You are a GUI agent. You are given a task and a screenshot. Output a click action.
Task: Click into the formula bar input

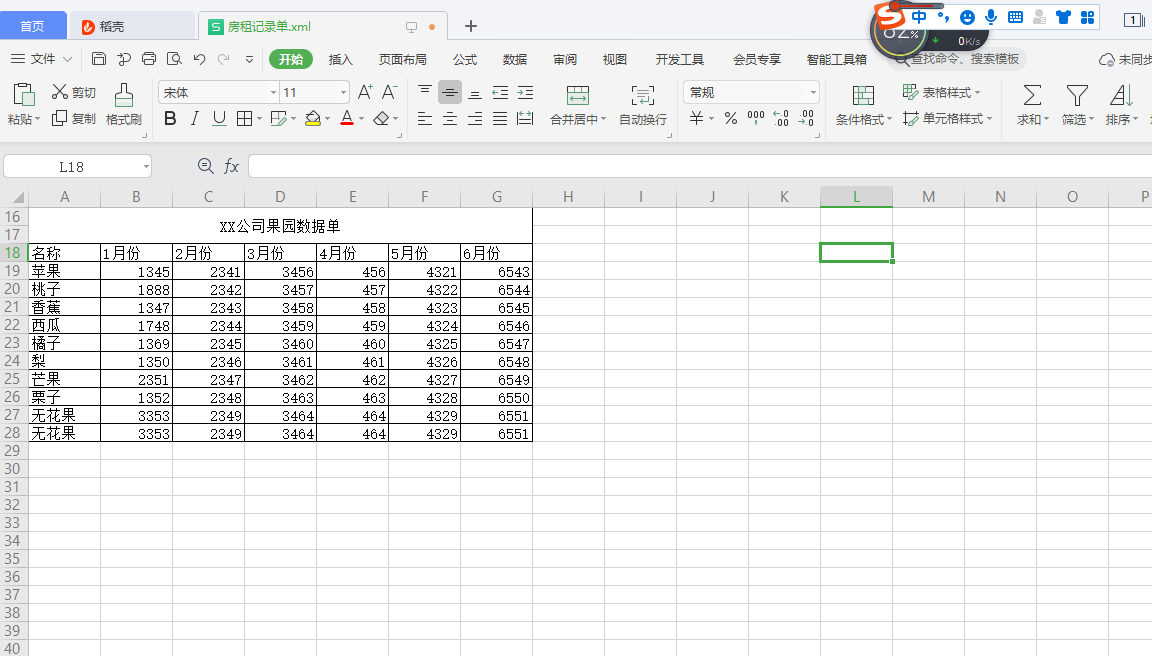[700, 167]
